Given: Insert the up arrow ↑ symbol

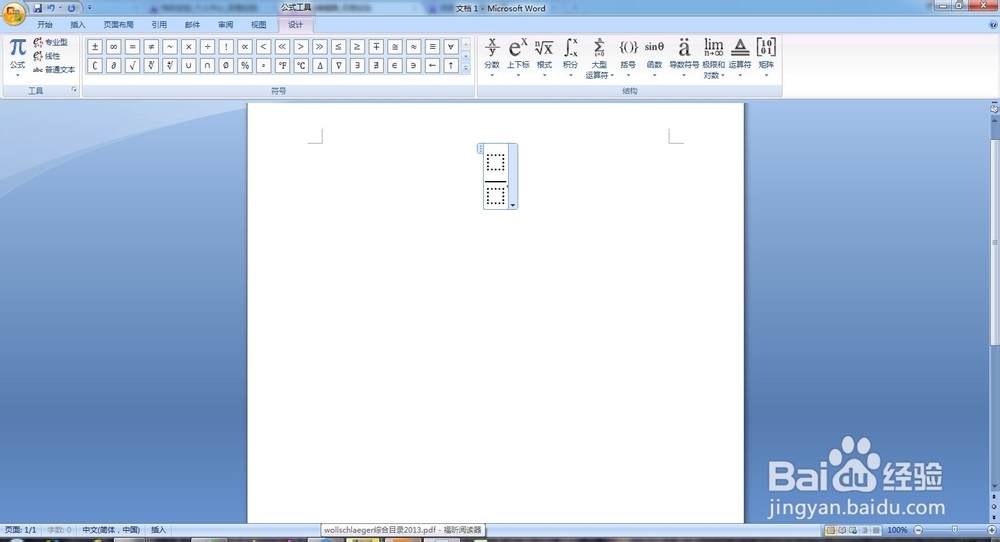Looking at the screenshot, I should point(451,65).
